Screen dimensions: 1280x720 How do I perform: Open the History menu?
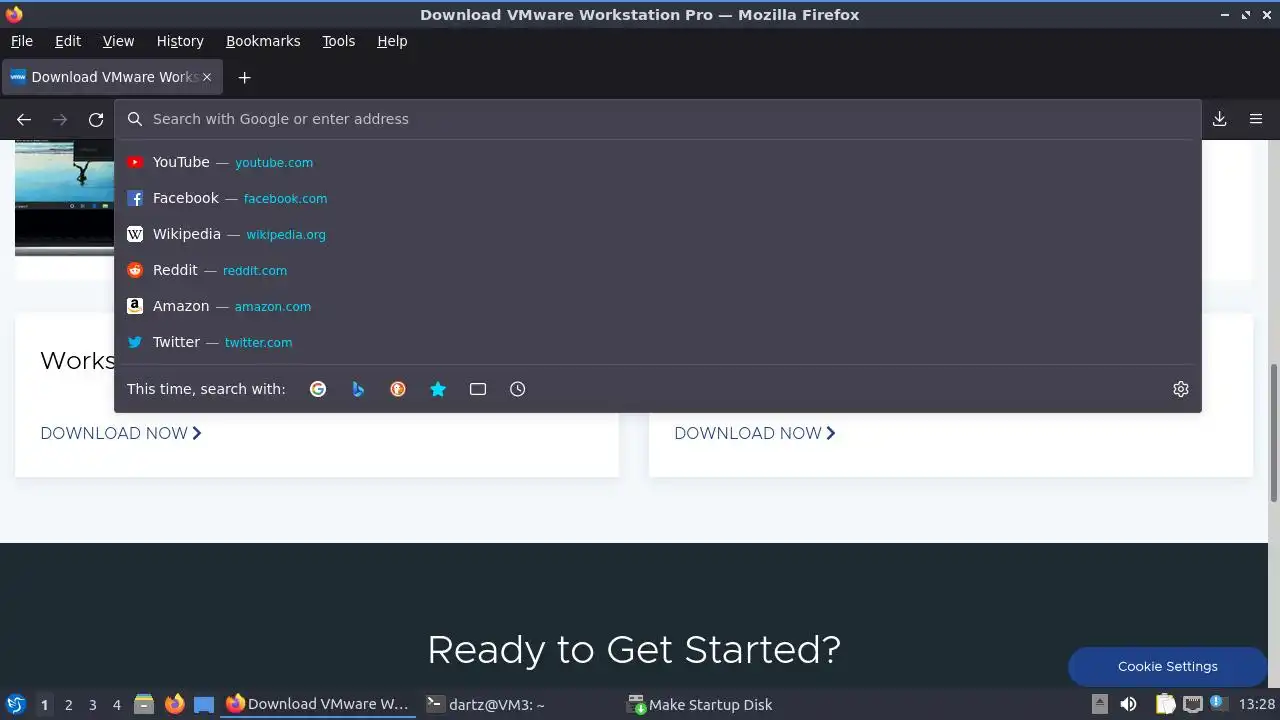[180, 41]
